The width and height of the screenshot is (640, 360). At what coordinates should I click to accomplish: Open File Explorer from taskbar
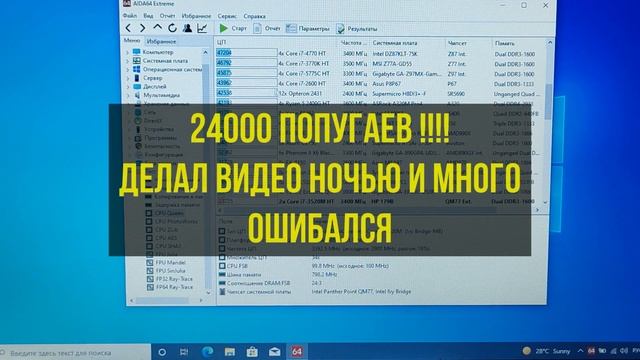point(230,351)
